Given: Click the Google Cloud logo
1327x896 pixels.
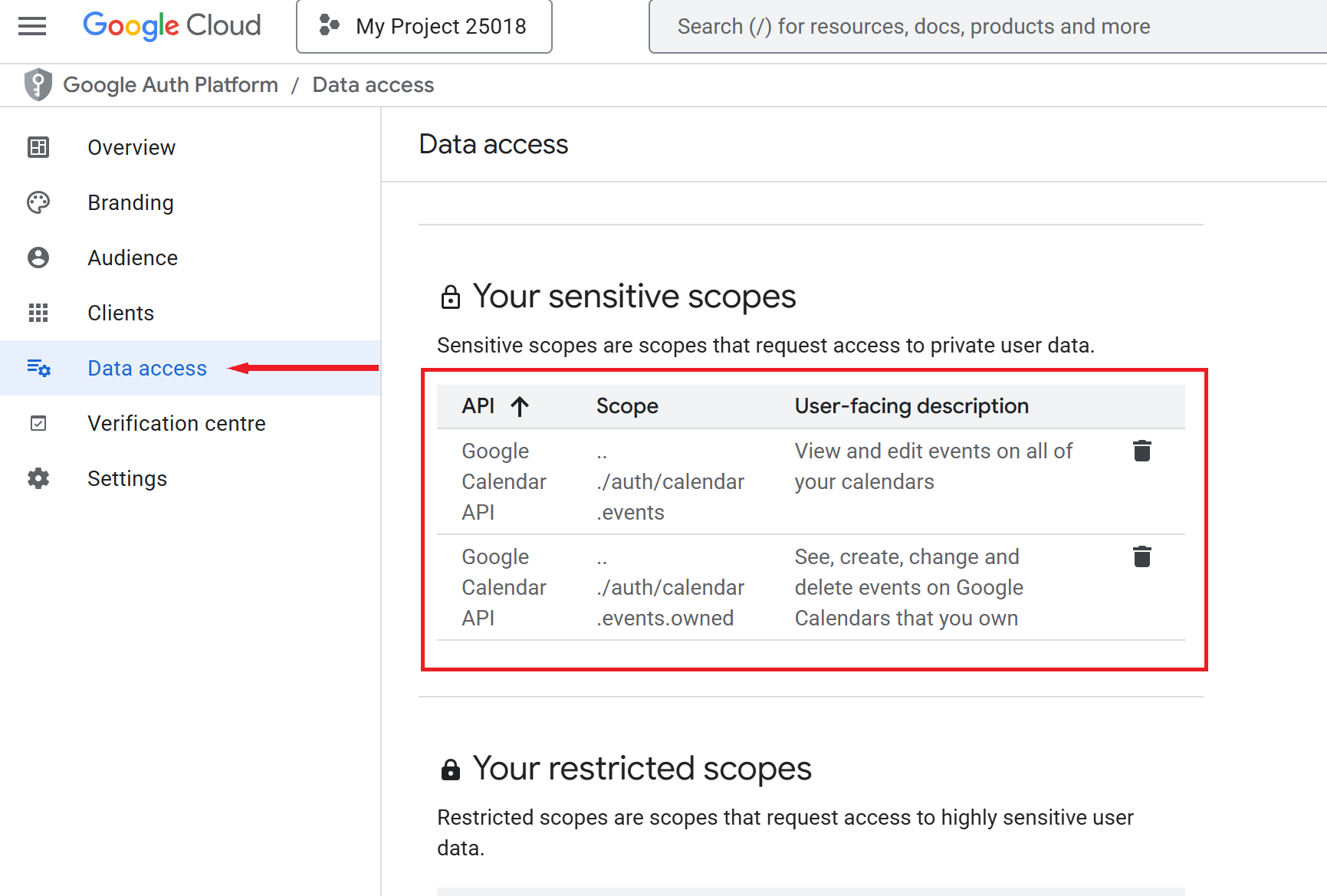Looking at the screenshot, I should coord(172,26).
